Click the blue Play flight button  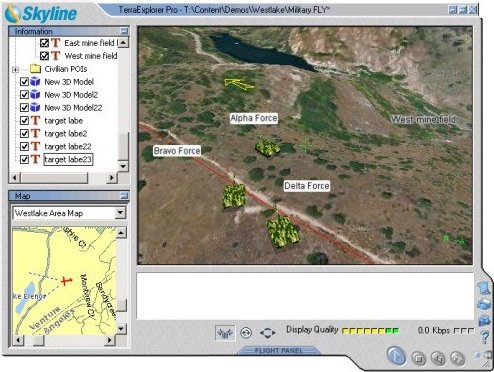click(396, 356)
